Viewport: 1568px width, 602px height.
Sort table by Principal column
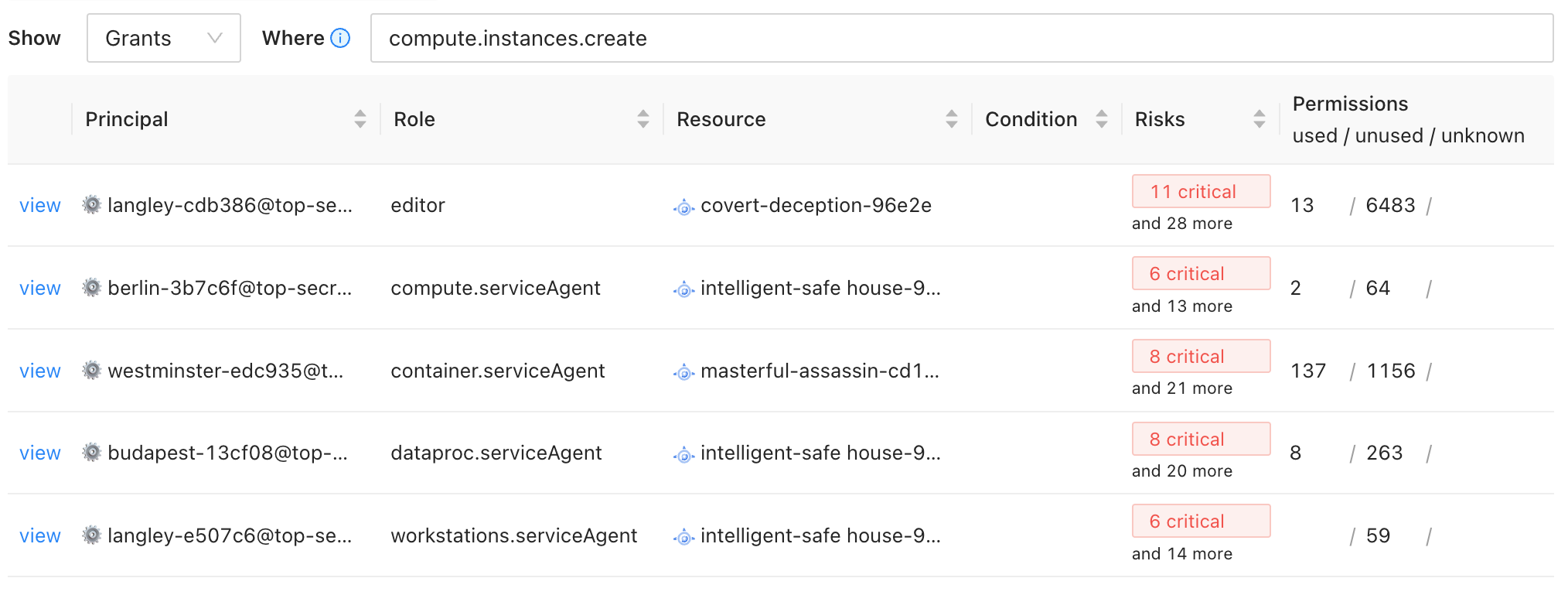360,119
